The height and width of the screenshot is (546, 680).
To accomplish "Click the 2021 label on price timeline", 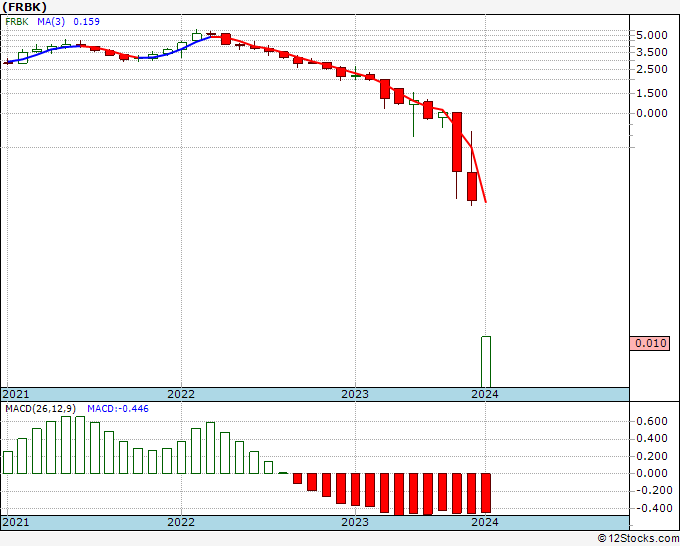I will (16, 394).
